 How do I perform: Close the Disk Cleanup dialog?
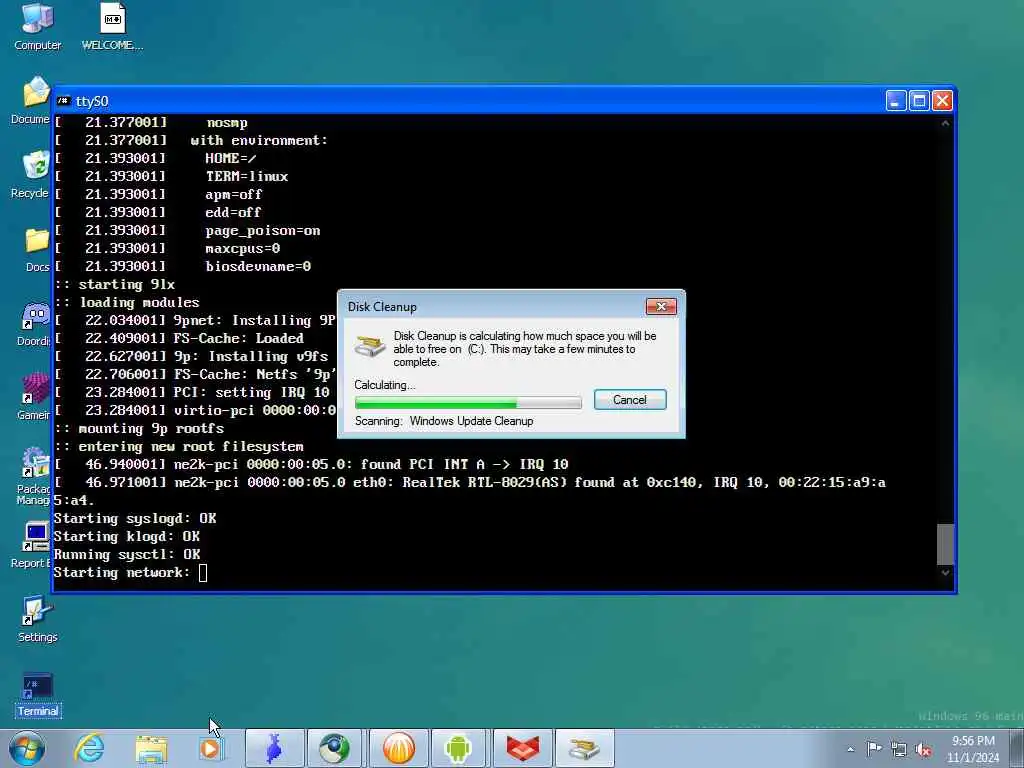point(661,306)
